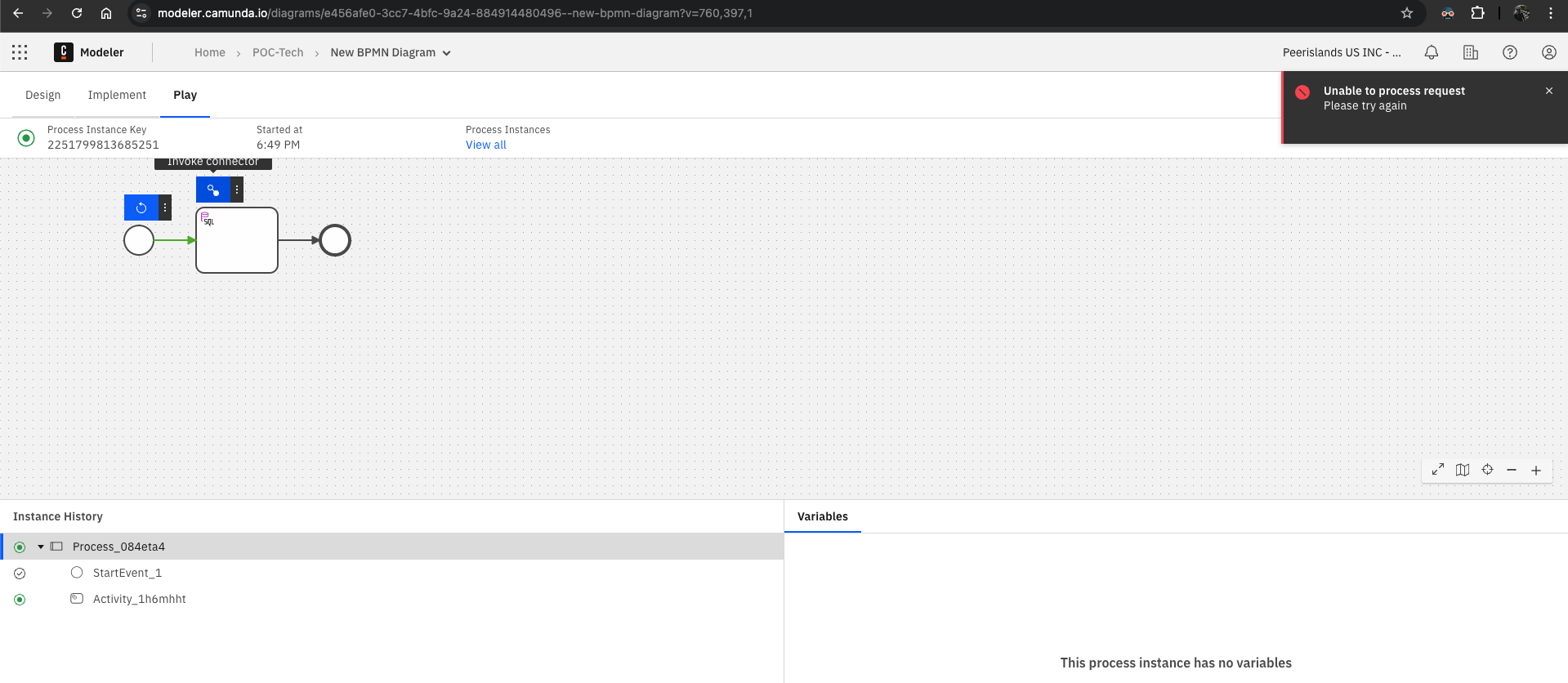Select the end event circle on canvas
This screenshot has width=1568, height=683.
(335, 240)
